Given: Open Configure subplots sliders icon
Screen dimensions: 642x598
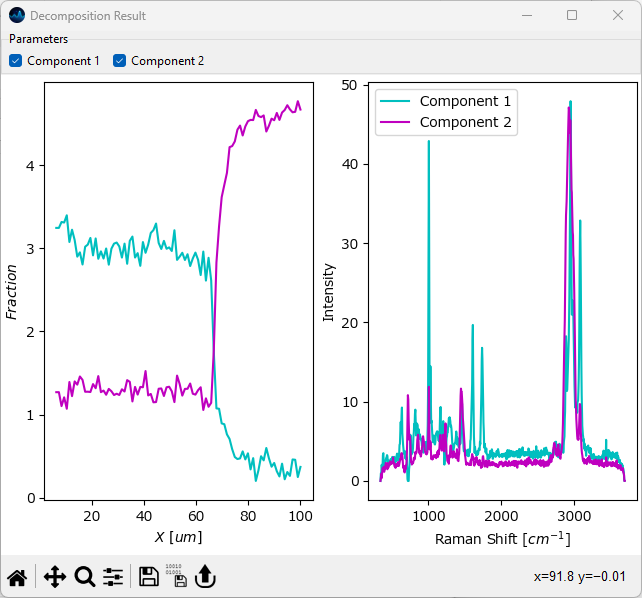Looking at the screenshot, I should (113, 577).
